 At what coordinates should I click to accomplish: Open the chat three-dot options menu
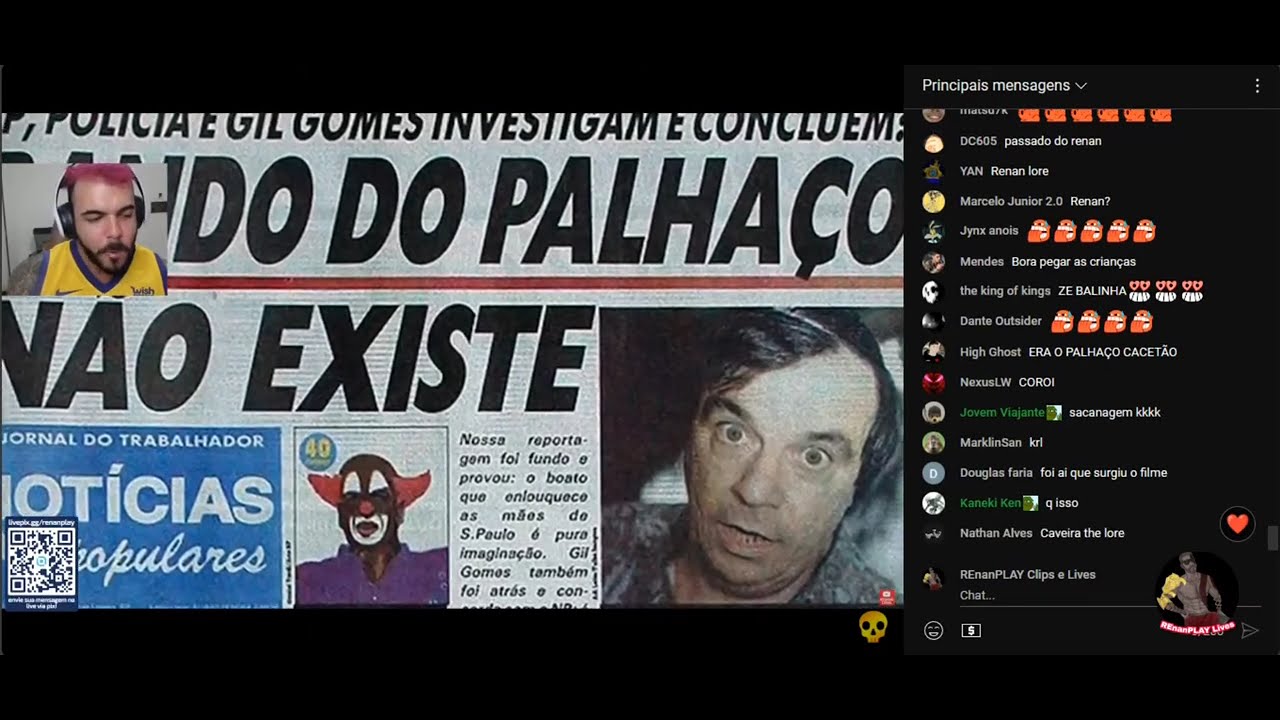click(x=1257, y=86)
